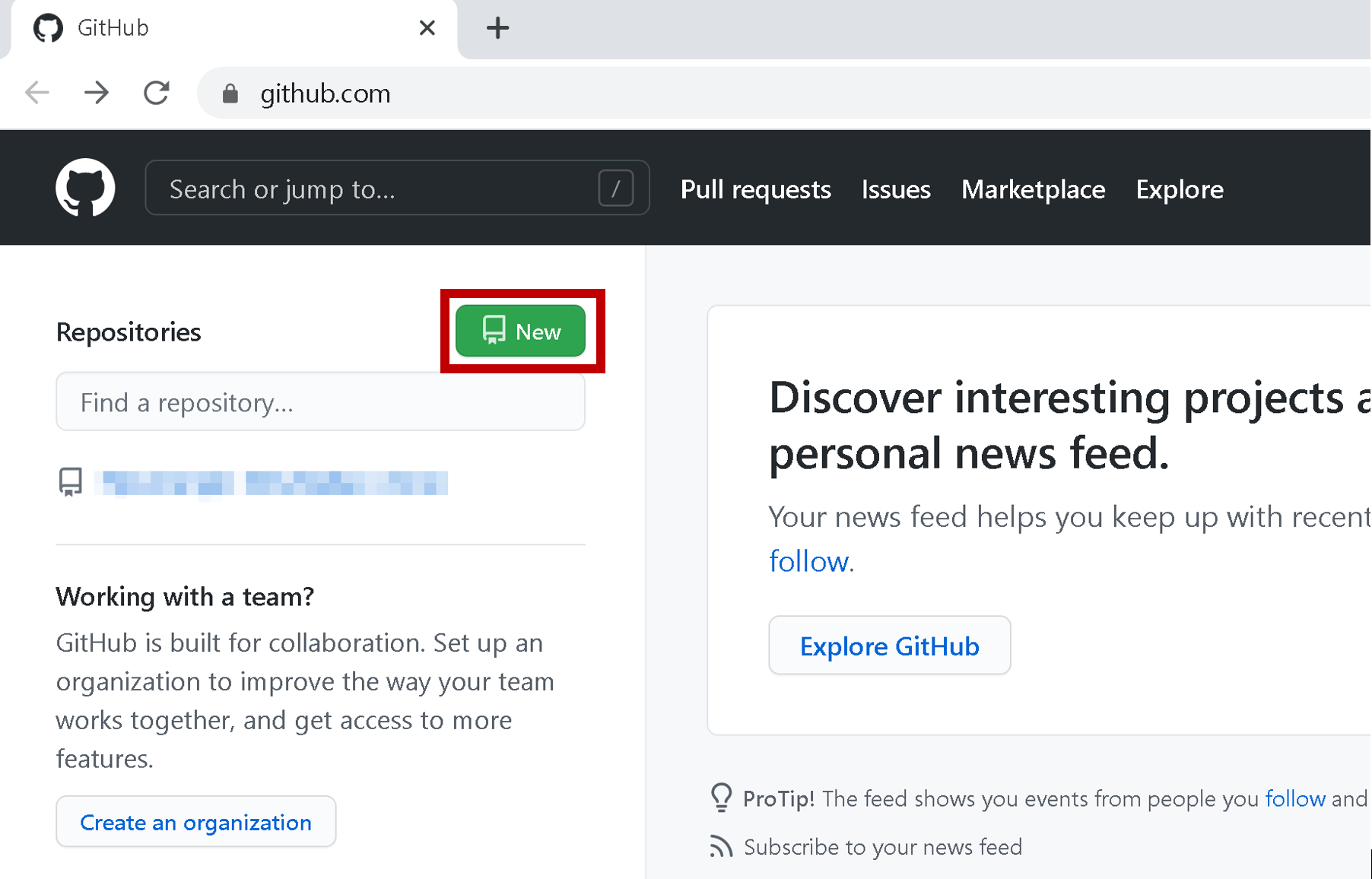Click the Working with a team? heading
Viewport: 1372px width, 879px height.
click(185, 597)
